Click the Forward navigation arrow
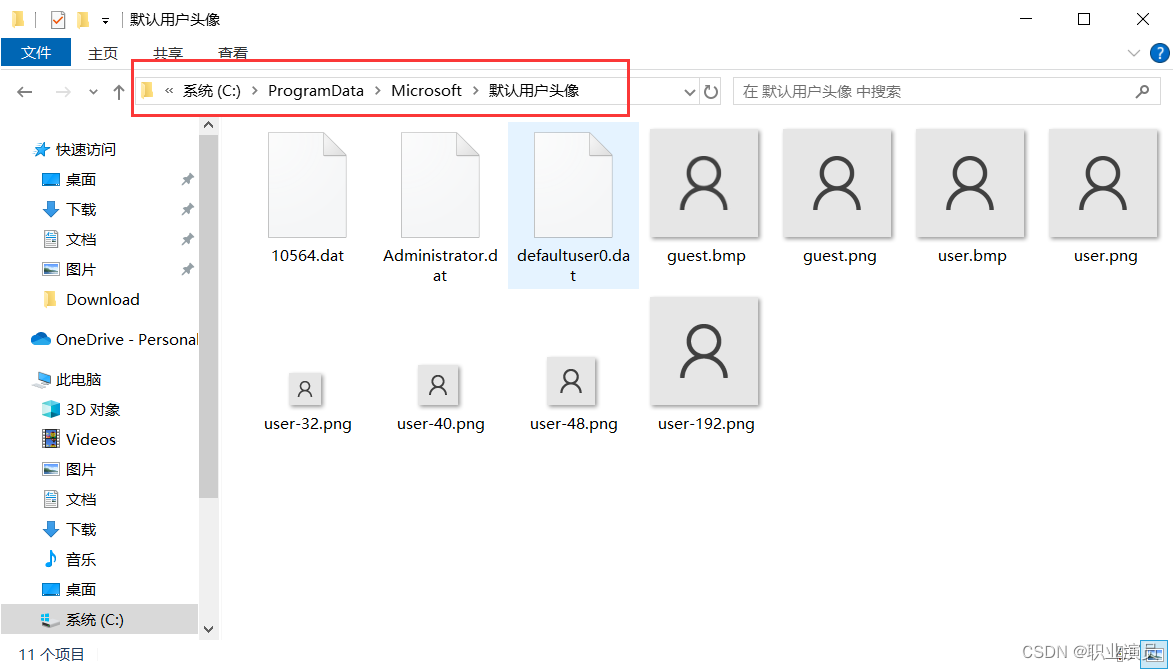This screenshot has width=1174, height=670. (x=64, y=92)
